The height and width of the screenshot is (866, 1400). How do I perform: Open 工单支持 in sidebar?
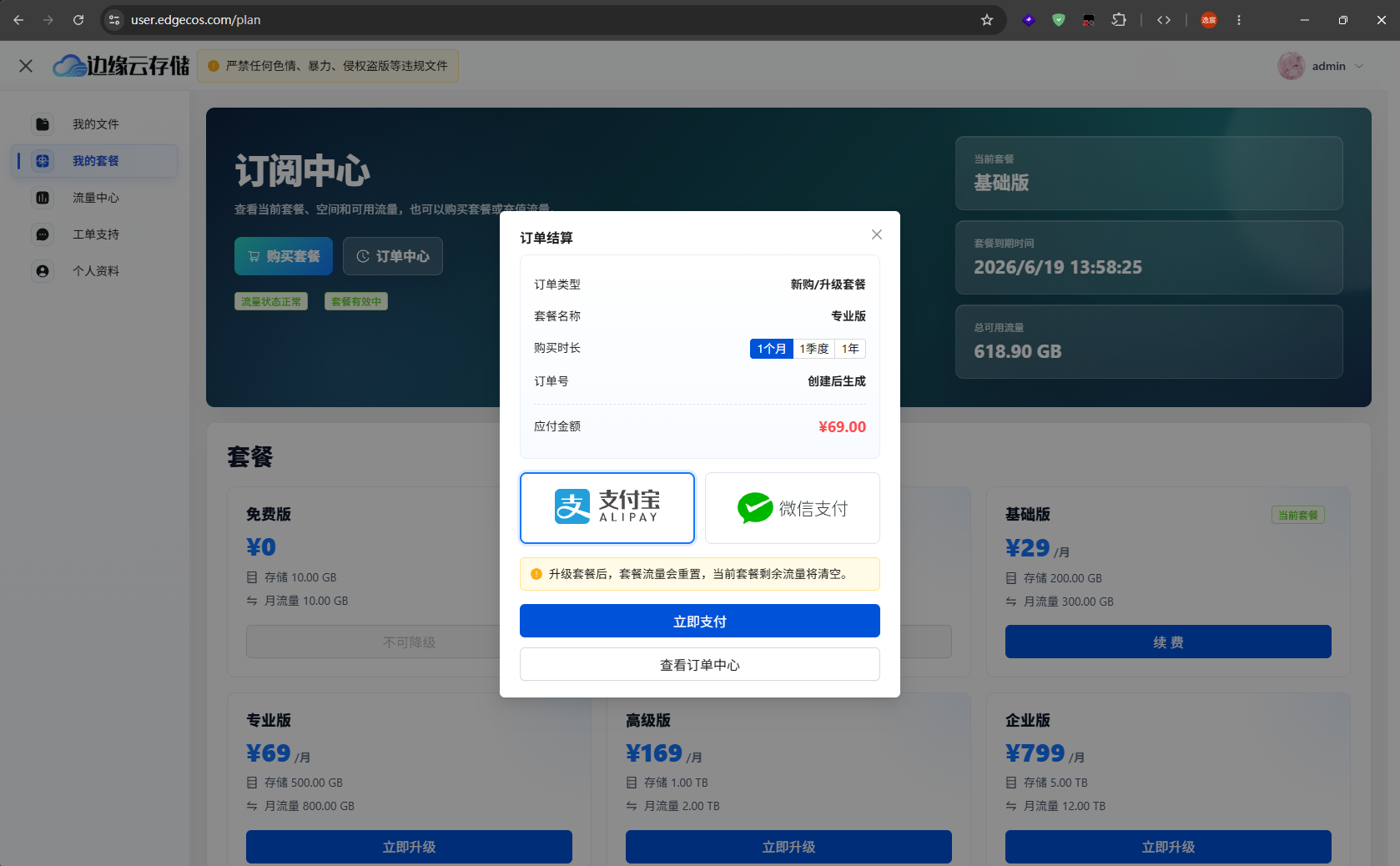(95, 234)
